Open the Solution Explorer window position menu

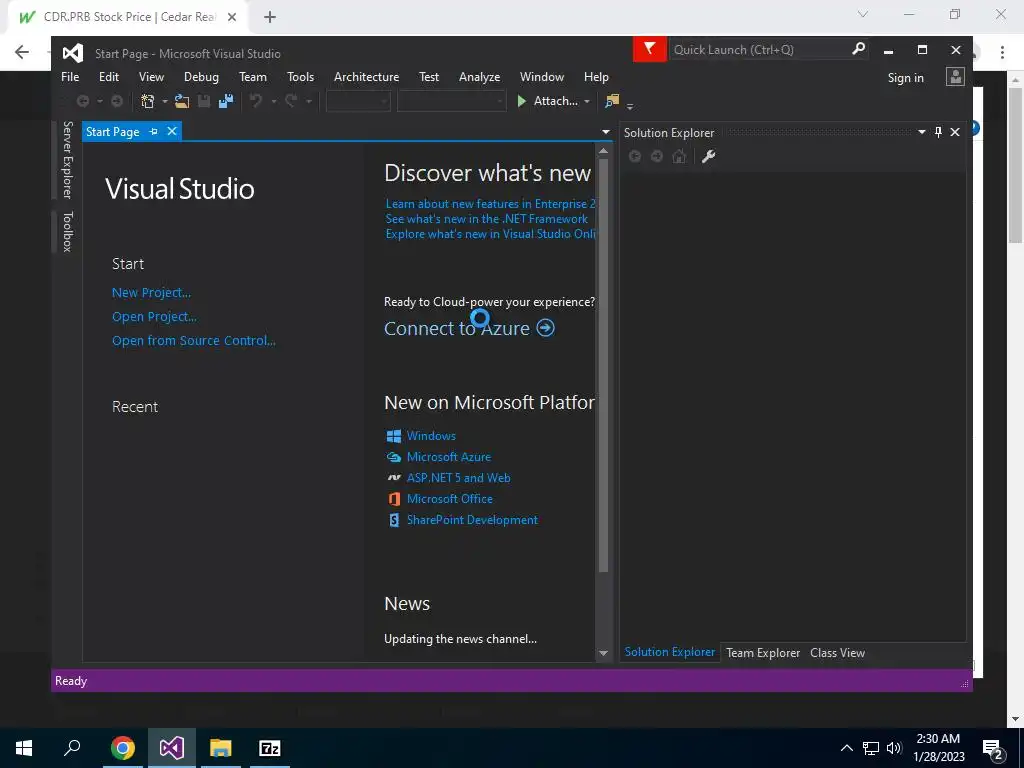coord(921,132)
